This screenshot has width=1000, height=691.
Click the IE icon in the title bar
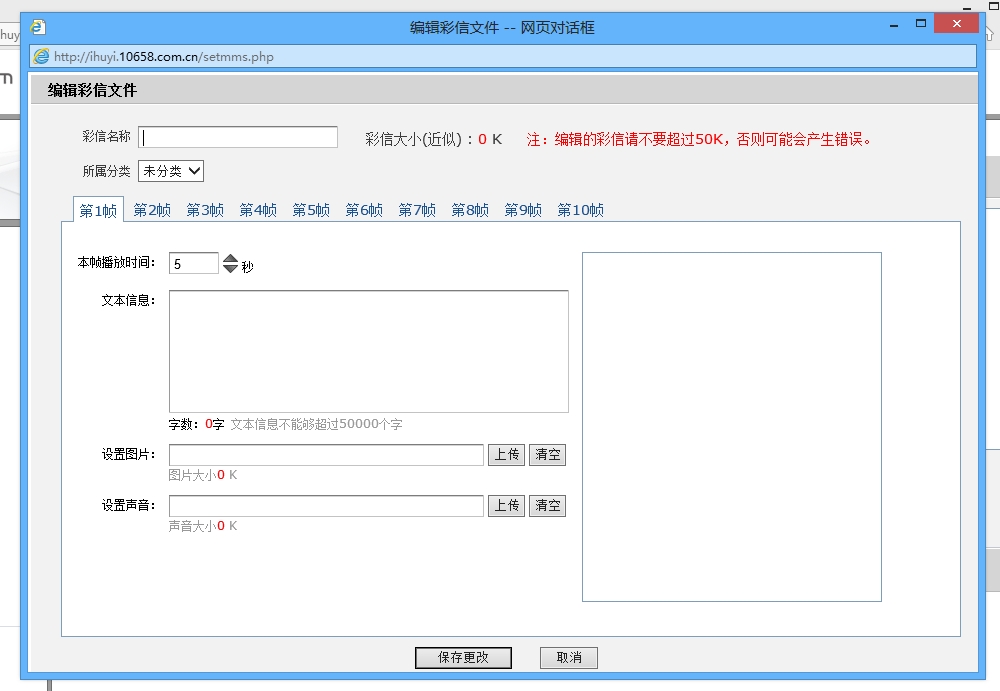pyautogui.click(x=38, y=28)
